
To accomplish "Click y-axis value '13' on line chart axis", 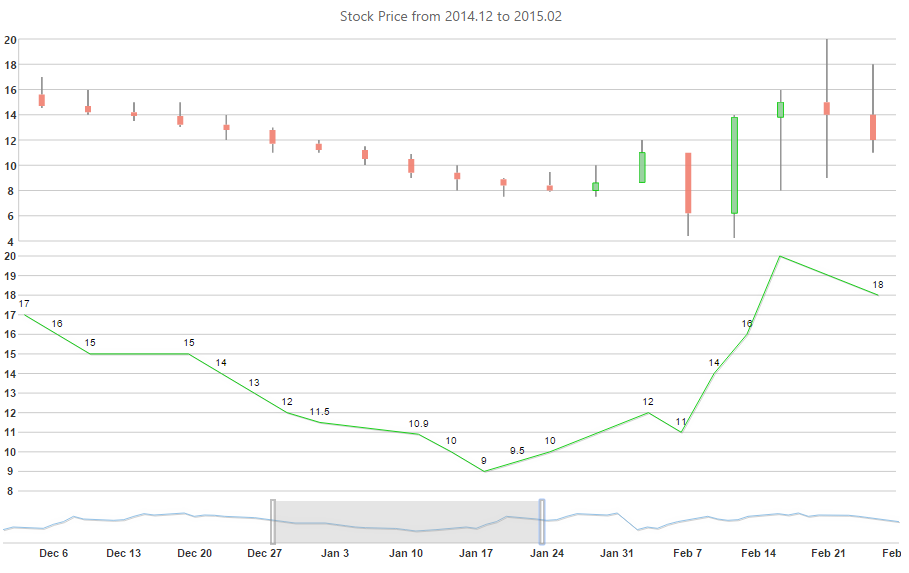I will point(10,393).
